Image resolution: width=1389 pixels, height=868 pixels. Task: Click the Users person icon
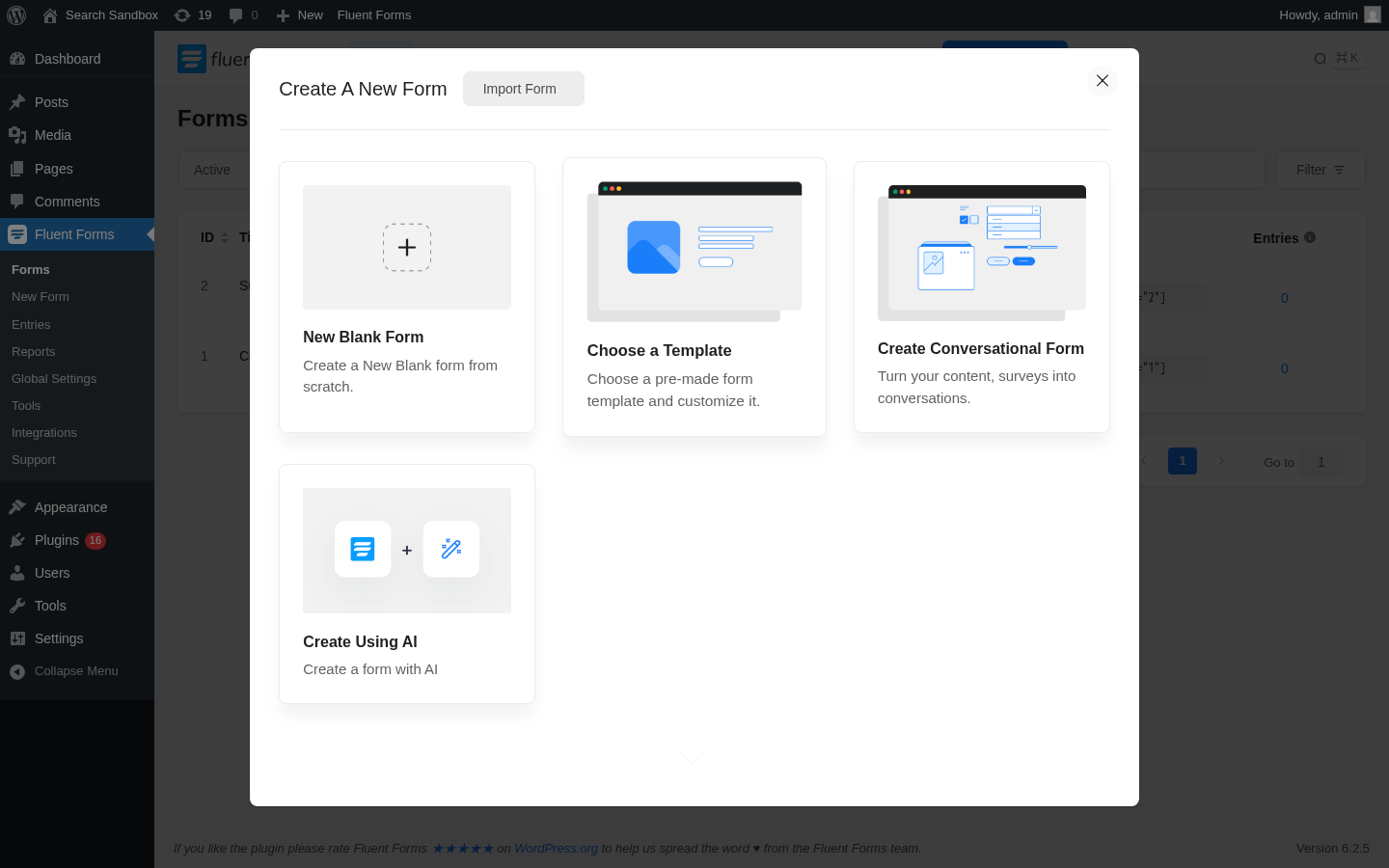[x=17, y=573]
